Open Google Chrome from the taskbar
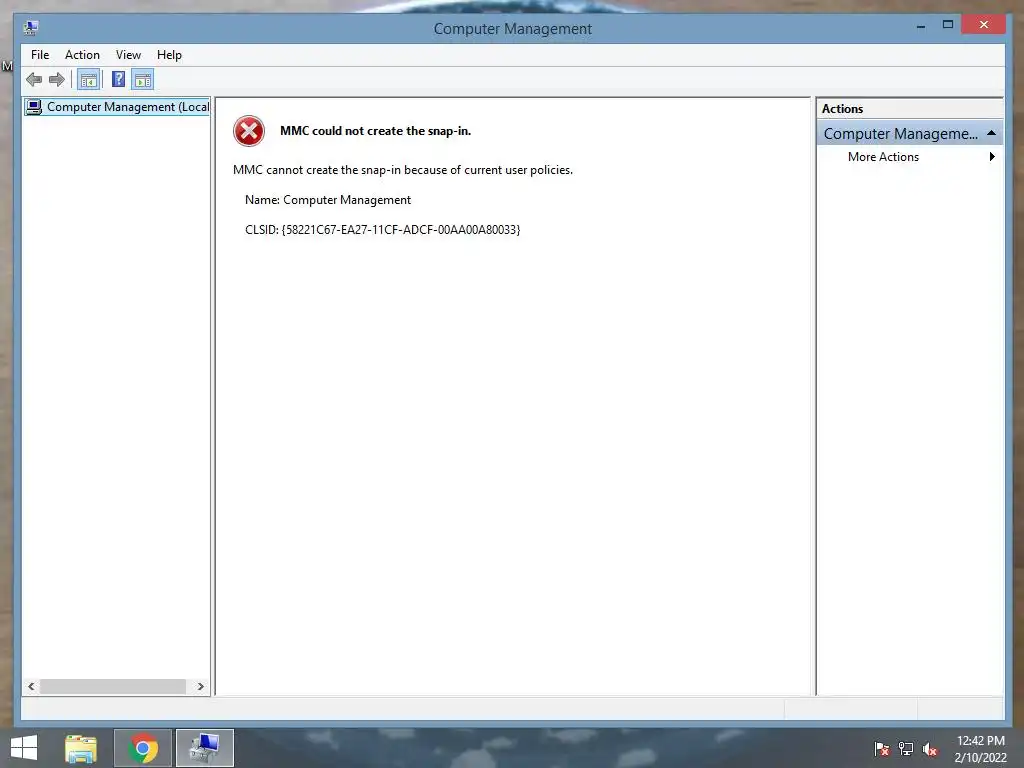 (143, 748)
